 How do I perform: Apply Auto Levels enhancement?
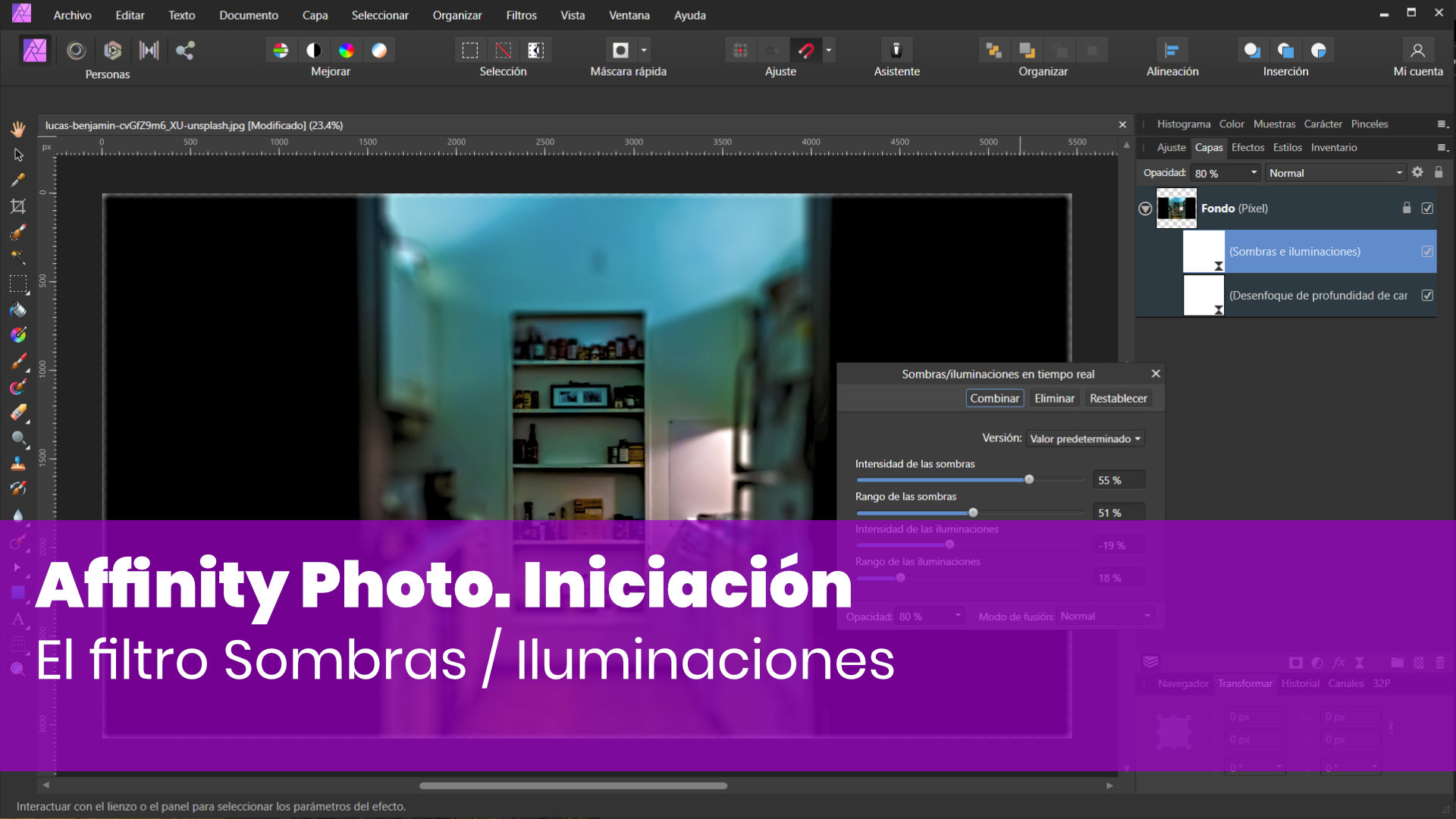click(x=281, y=50)
